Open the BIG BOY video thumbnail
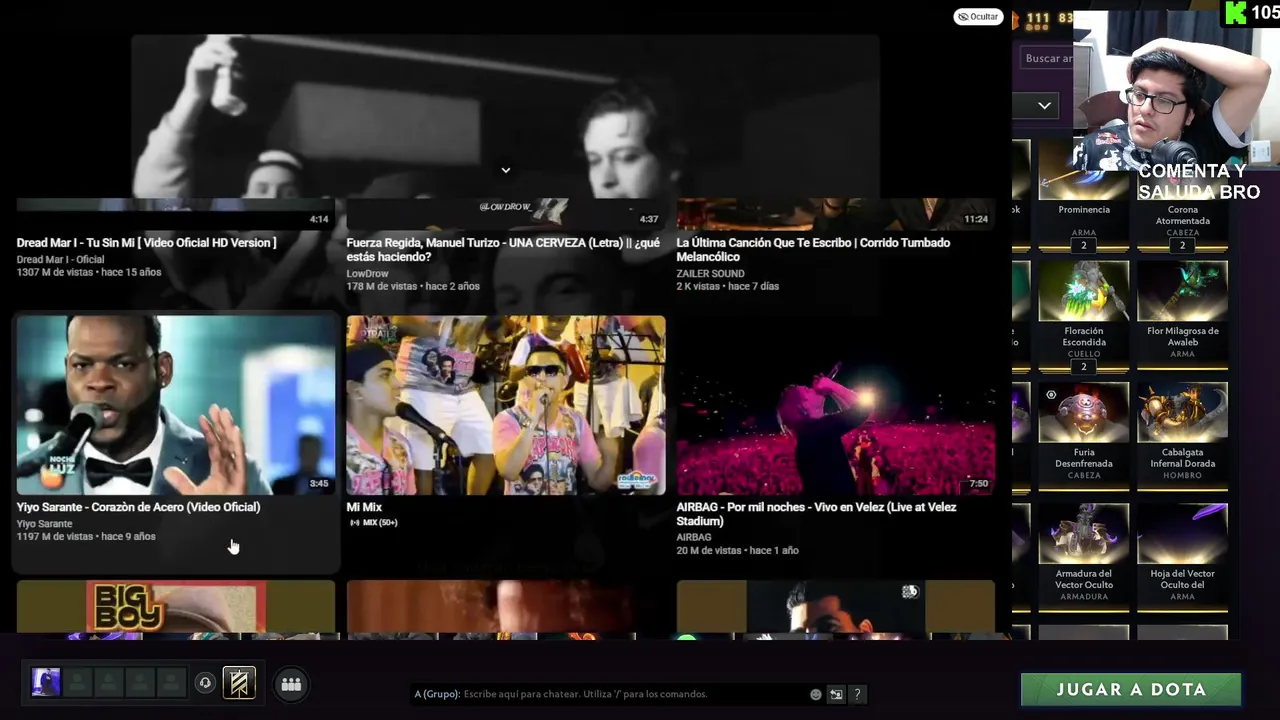Viewport: 1280px width, 720px height. tap(176, 606)
